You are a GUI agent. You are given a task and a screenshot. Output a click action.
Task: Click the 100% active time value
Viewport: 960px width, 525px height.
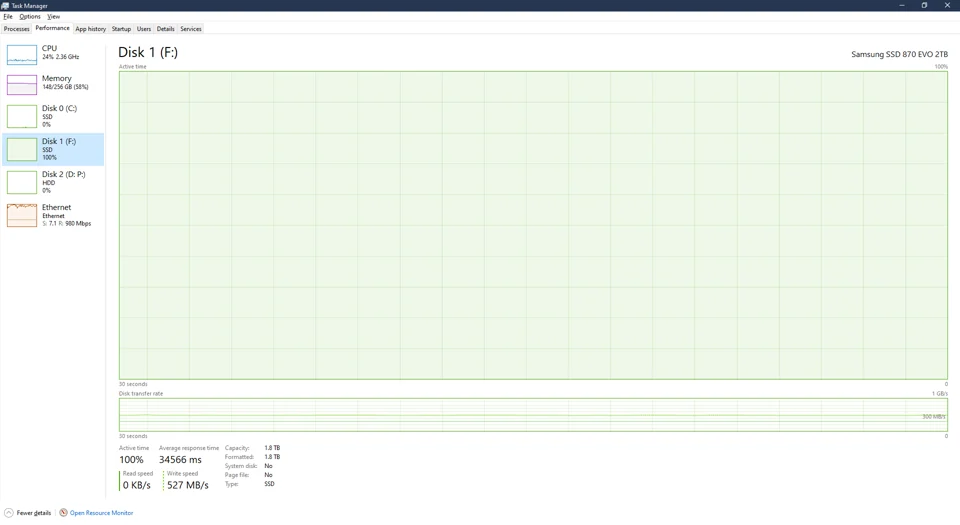(x=131, y=460)
